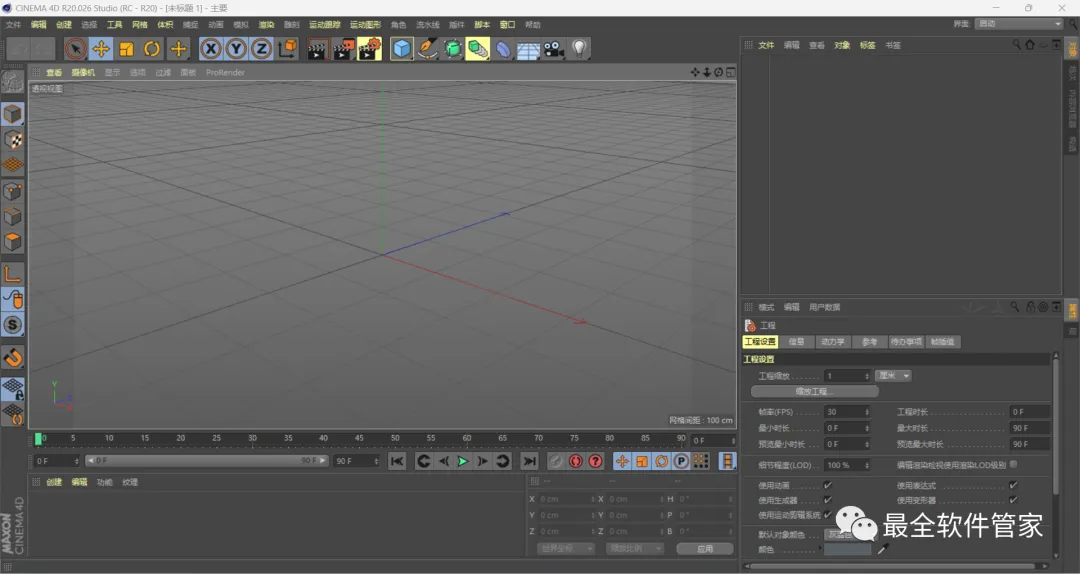The width and height of the screenshot is (1080, 574).
Task: Toggle 使用生成器 checkbox
Action: [827, 500]
